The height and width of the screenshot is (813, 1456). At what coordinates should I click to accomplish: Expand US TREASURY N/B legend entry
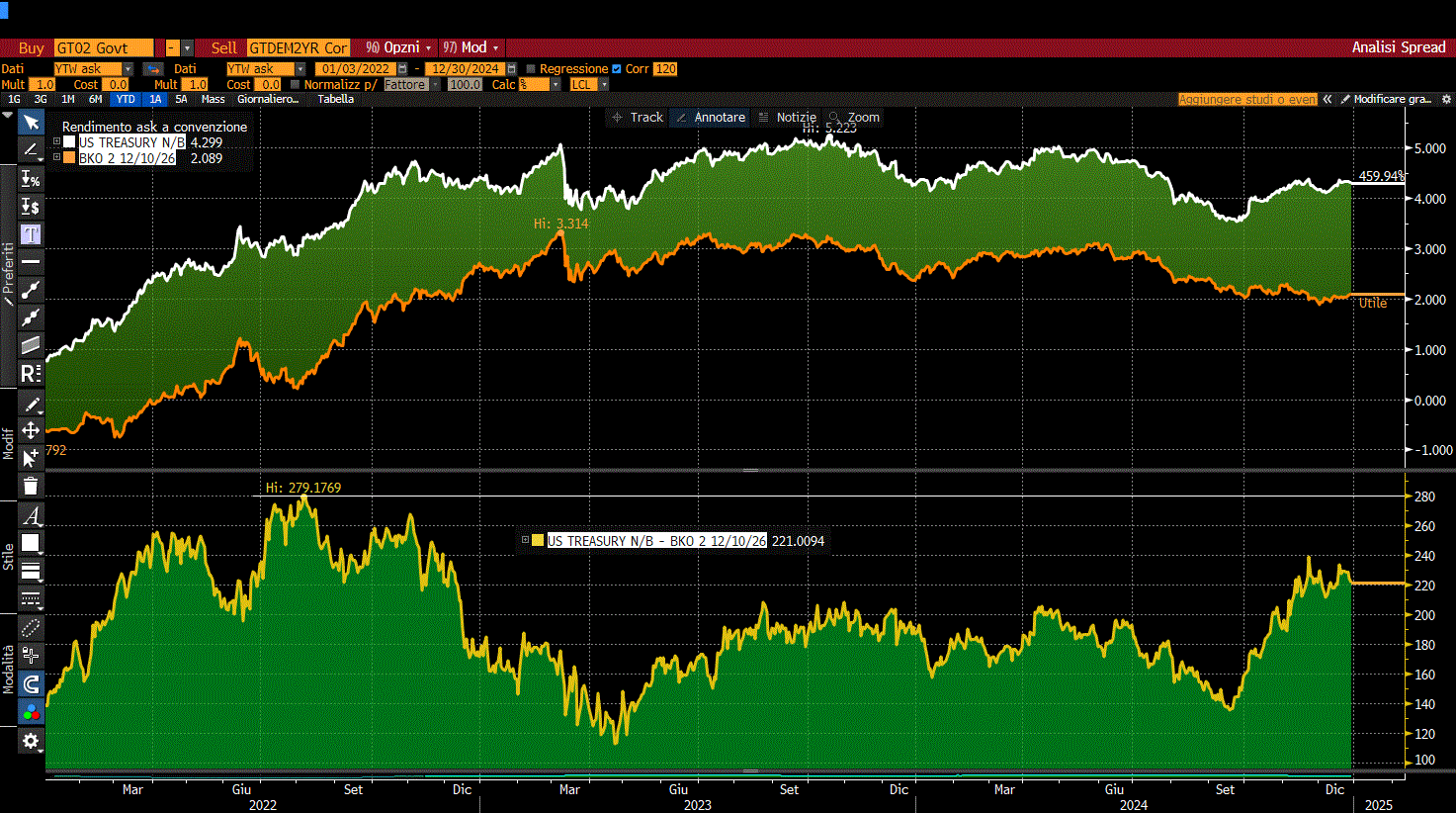(x=56, y=142)
